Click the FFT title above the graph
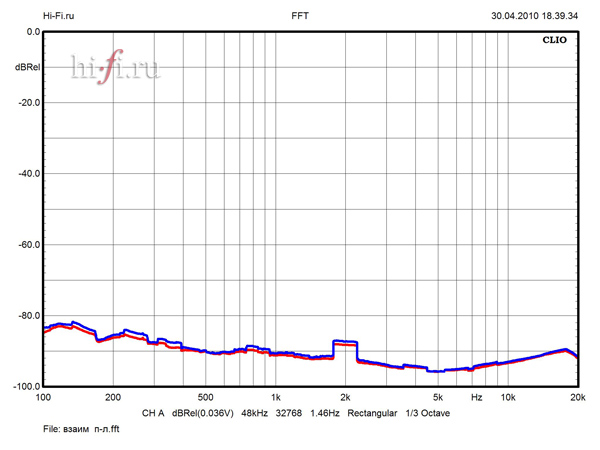The height and width of the screenshot is (450, 600). [300, 16]
